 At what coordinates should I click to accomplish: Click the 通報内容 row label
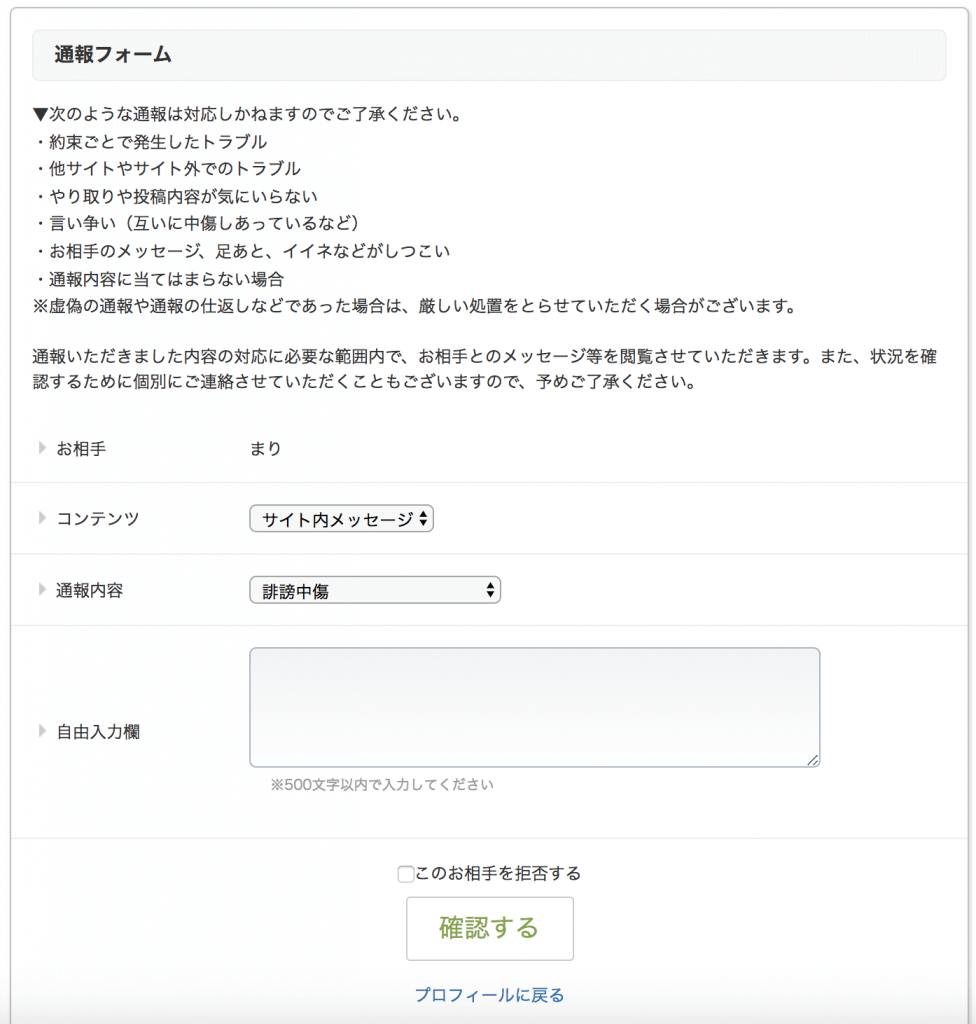tap(90, 591)
